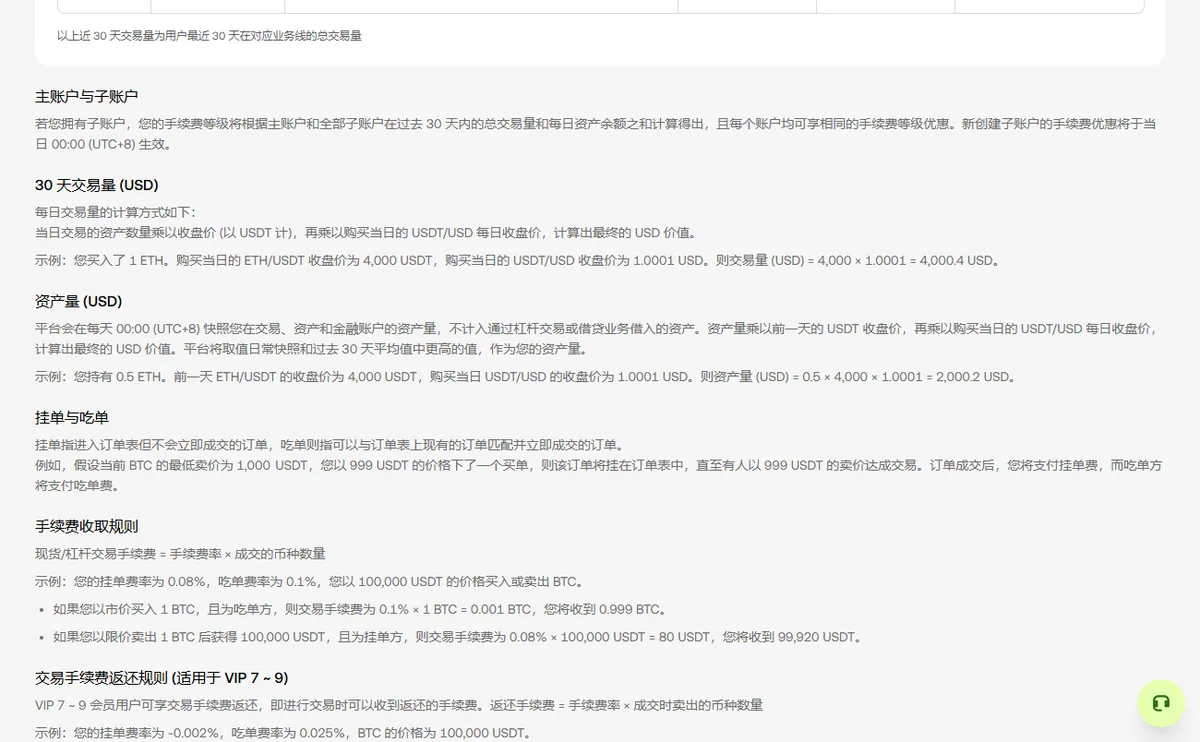
Task: Click the heading 主账户与子账户
Action: click(87, 97)
